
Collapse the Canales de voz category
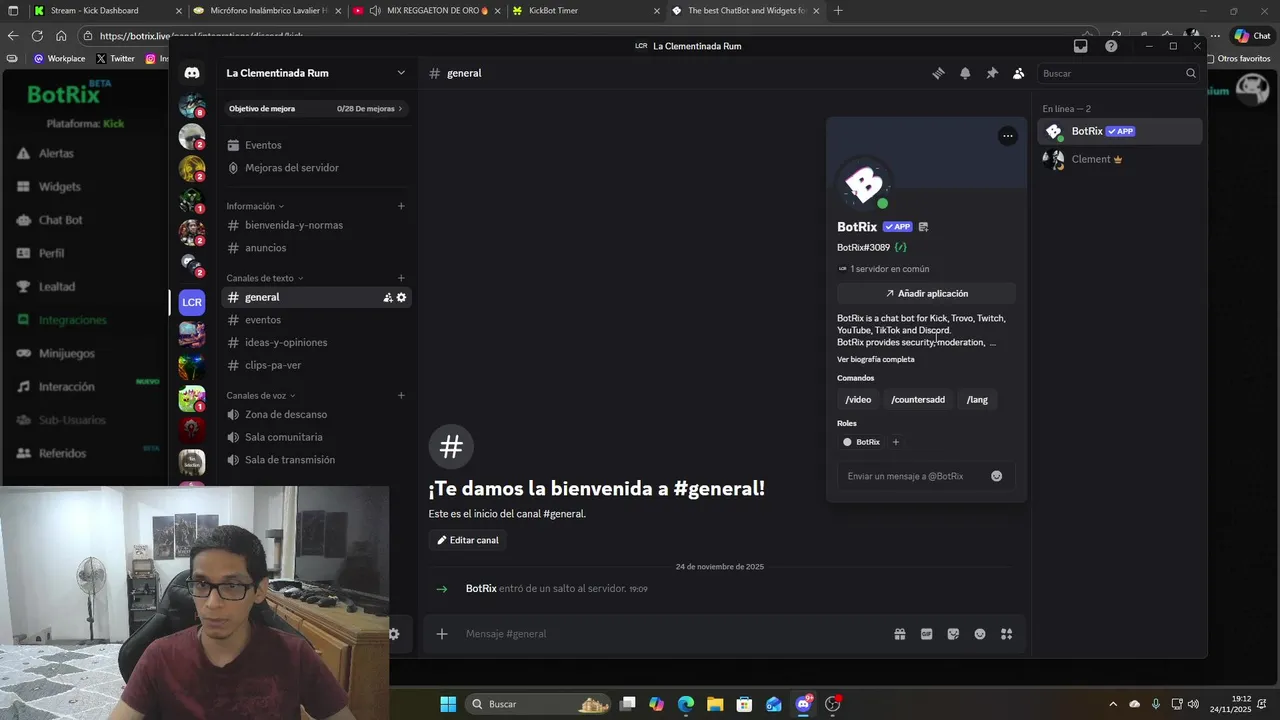pyautogui.click(x=261, y=395)
